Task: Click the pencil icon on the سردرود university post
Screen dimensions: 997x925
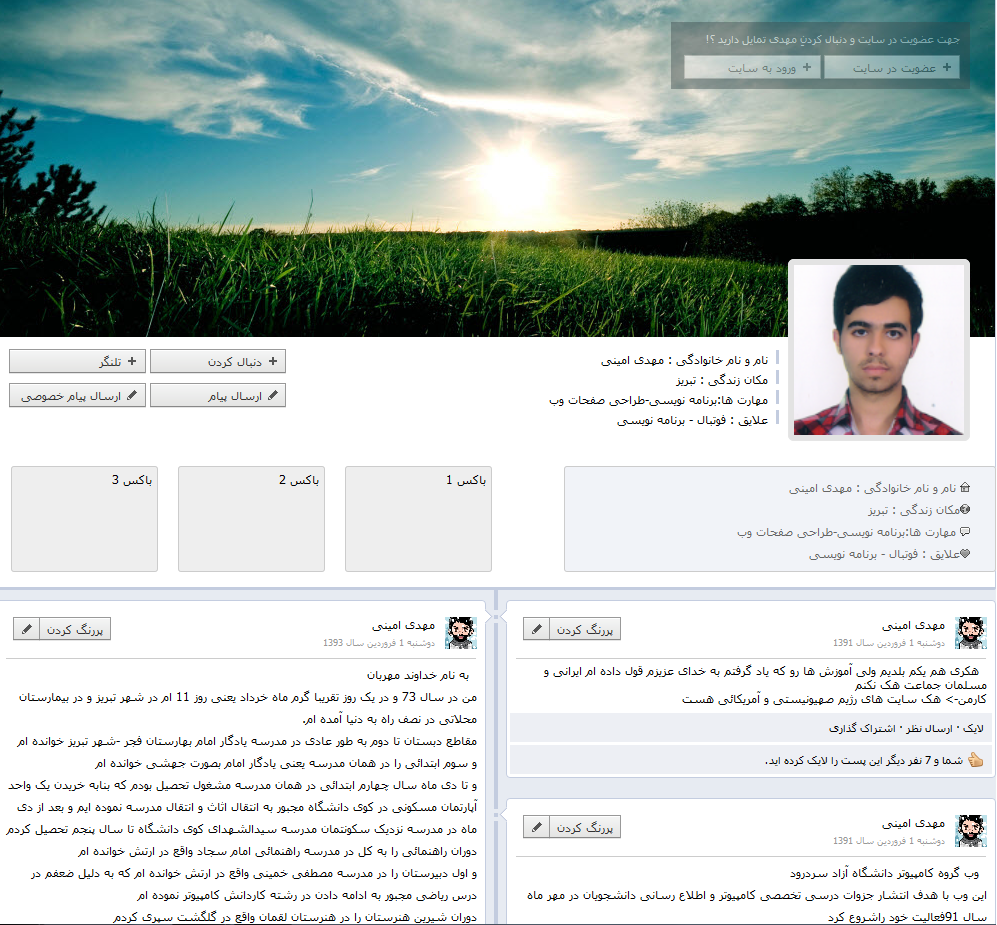Action: coord(537,827)
